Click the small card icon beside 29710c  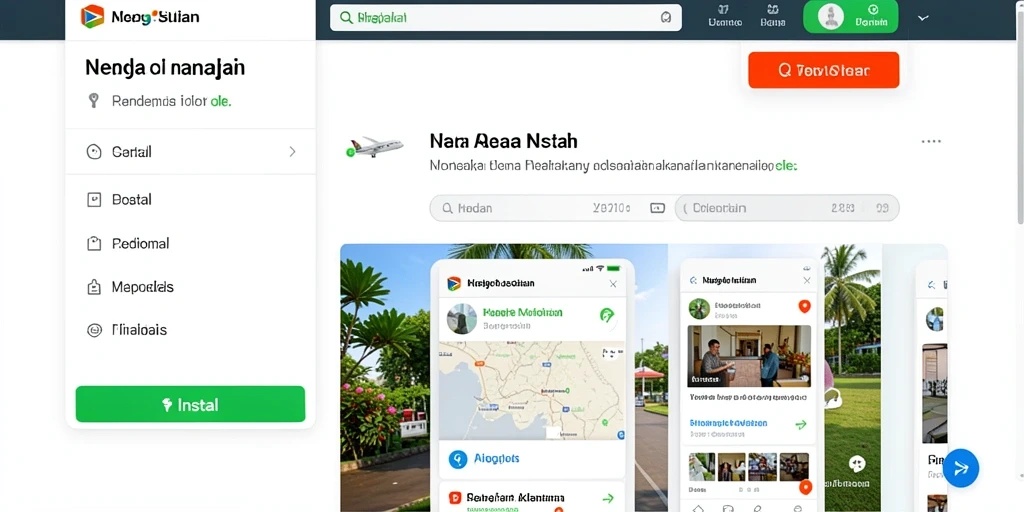click(657, 208)
